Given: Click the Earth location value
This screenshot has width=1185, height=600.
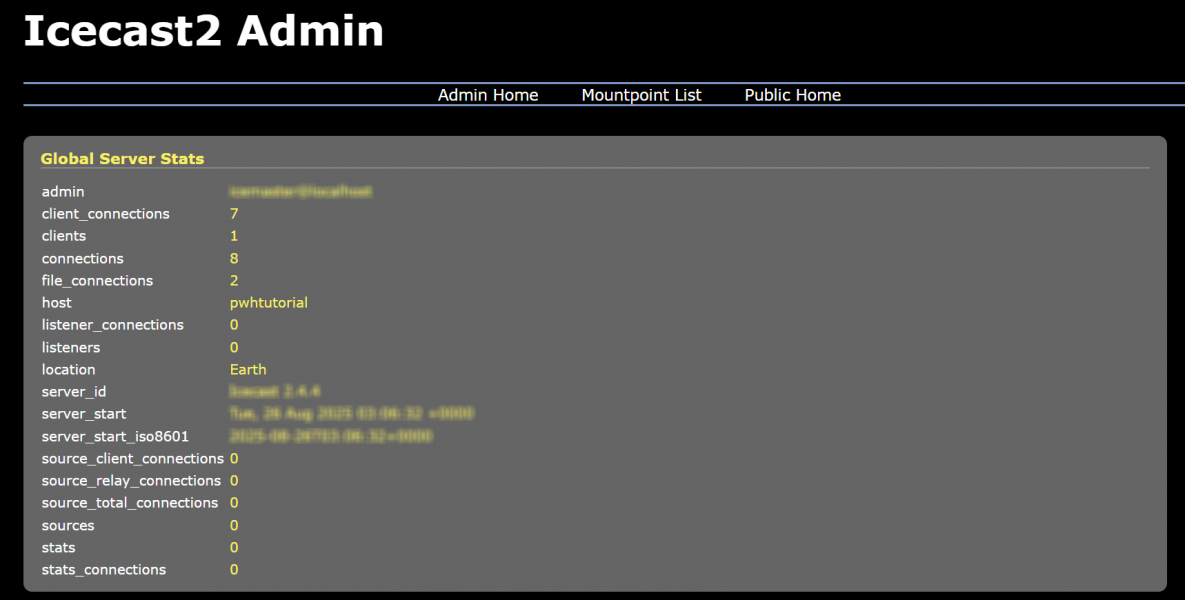Looking at the screenshot, I should [248, 369].
